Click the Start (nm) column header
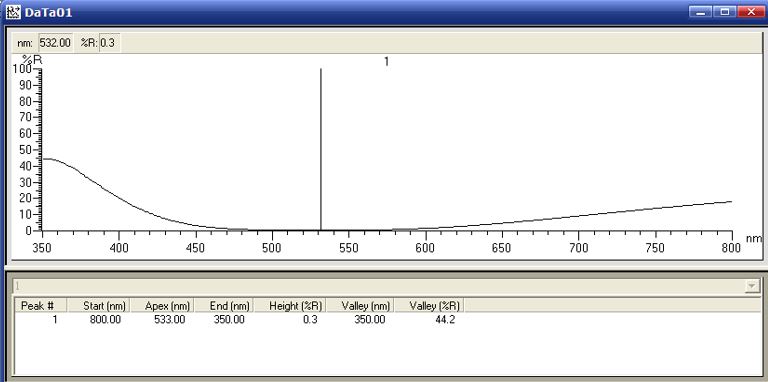Viewport: 768px width, 382px height. (x=99, y=306)
